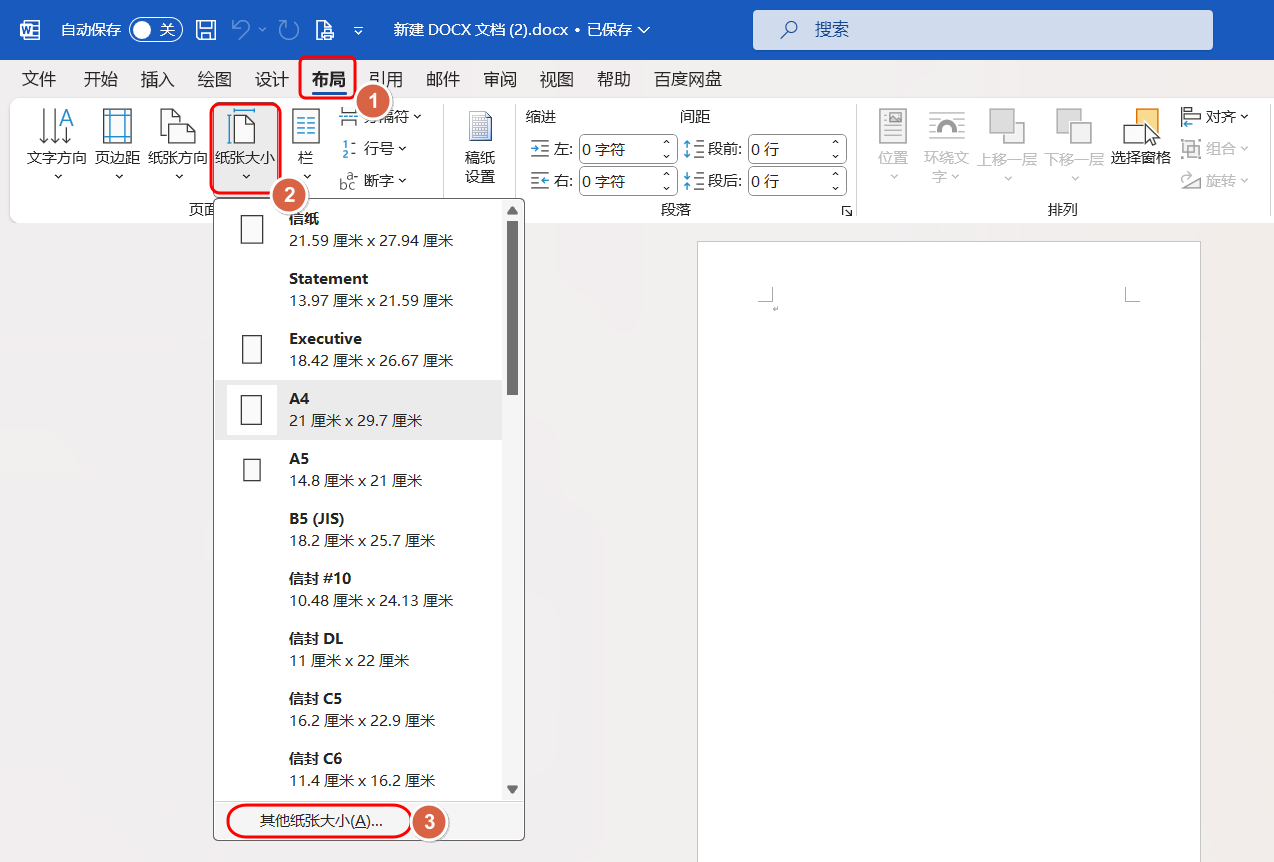Select the A4 paper size
This screenshot has height=862, width=1274.
tap(358, 410)
